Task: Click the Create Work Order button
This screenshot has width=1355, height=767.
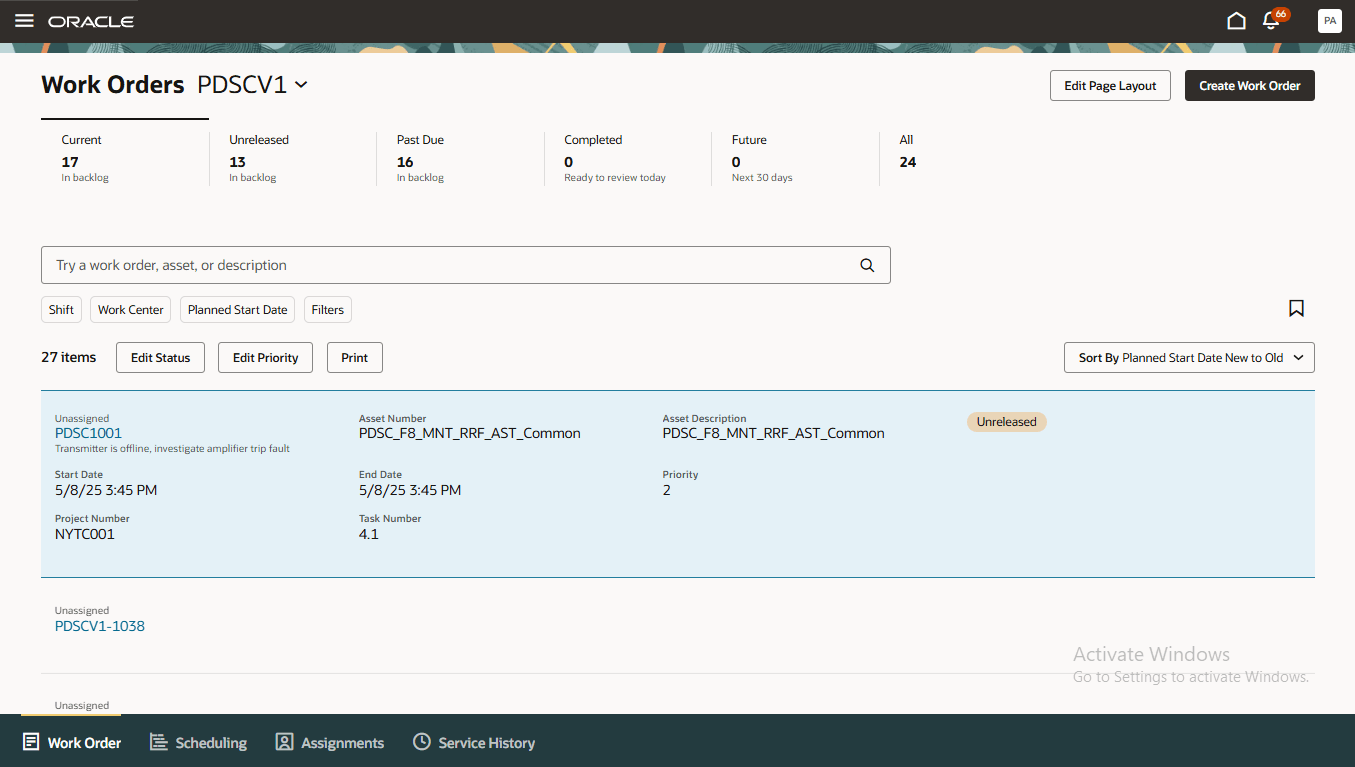Action: [1249, 85]
